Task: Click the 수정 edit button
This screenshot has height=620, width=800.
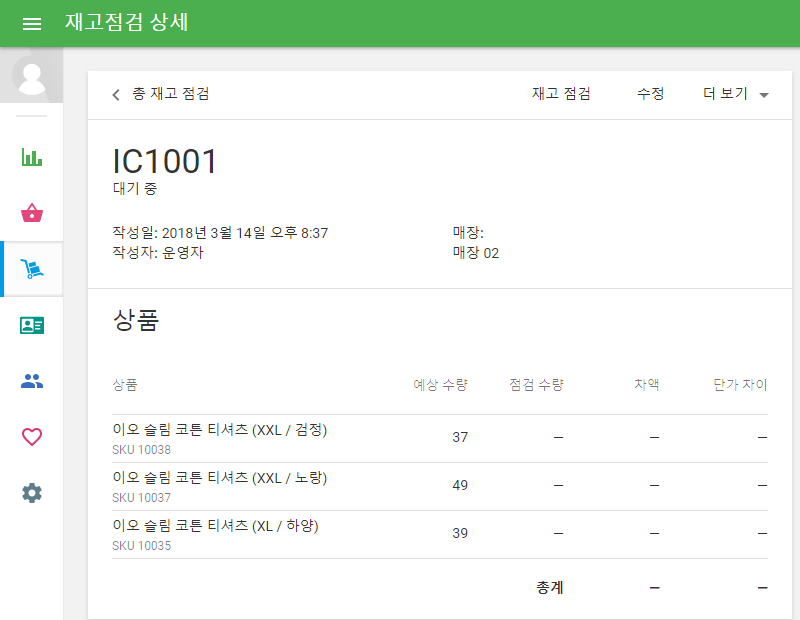Action: pos(651,94)
